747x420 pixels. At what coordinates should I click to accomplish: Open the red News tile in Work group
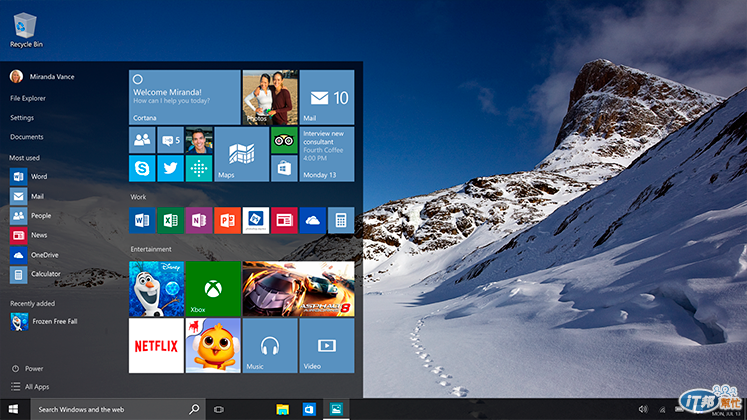[x=284, y=220]
